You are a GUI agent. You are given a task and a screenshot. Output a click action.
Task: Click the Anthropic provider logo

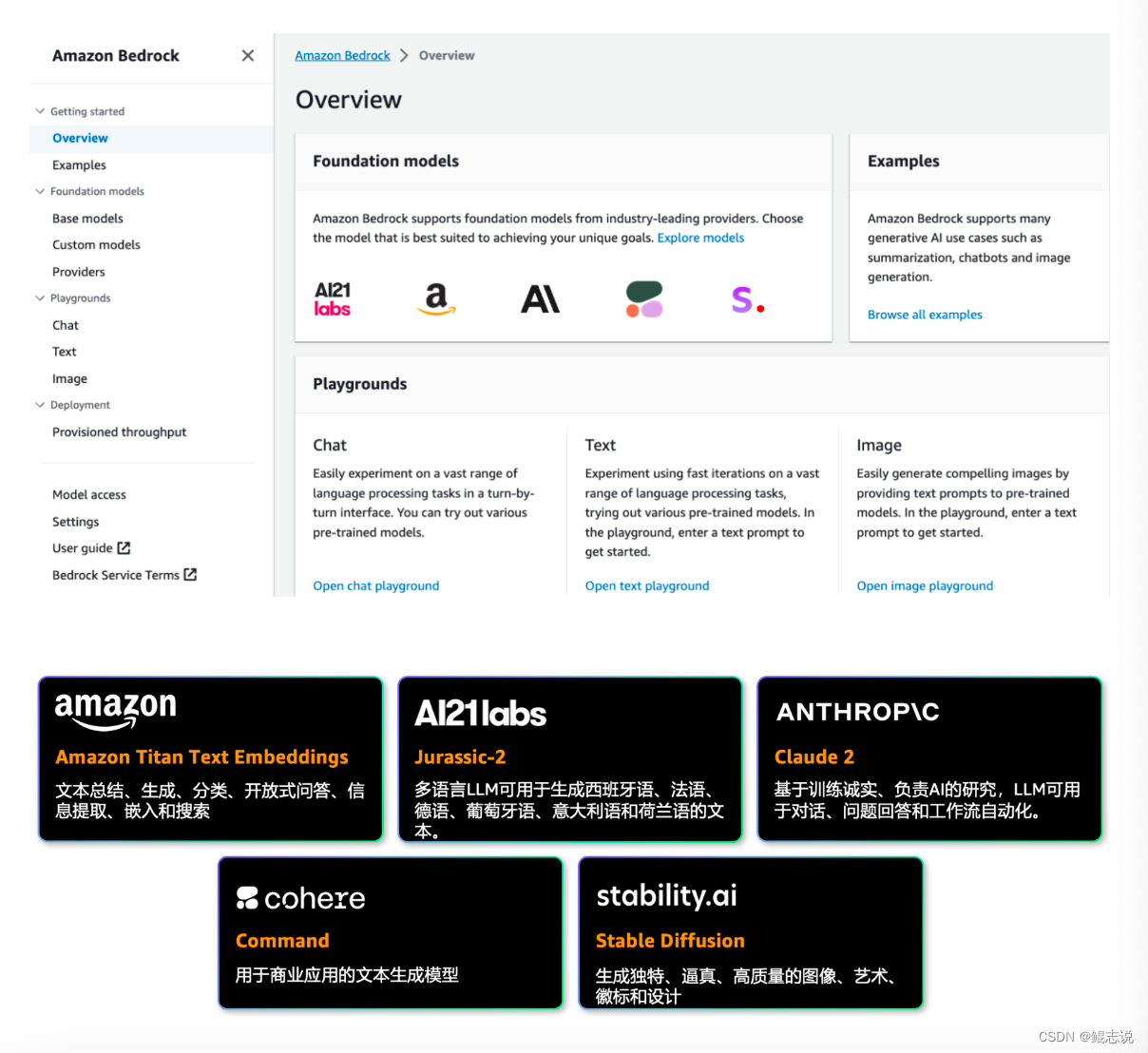point(540,299)
